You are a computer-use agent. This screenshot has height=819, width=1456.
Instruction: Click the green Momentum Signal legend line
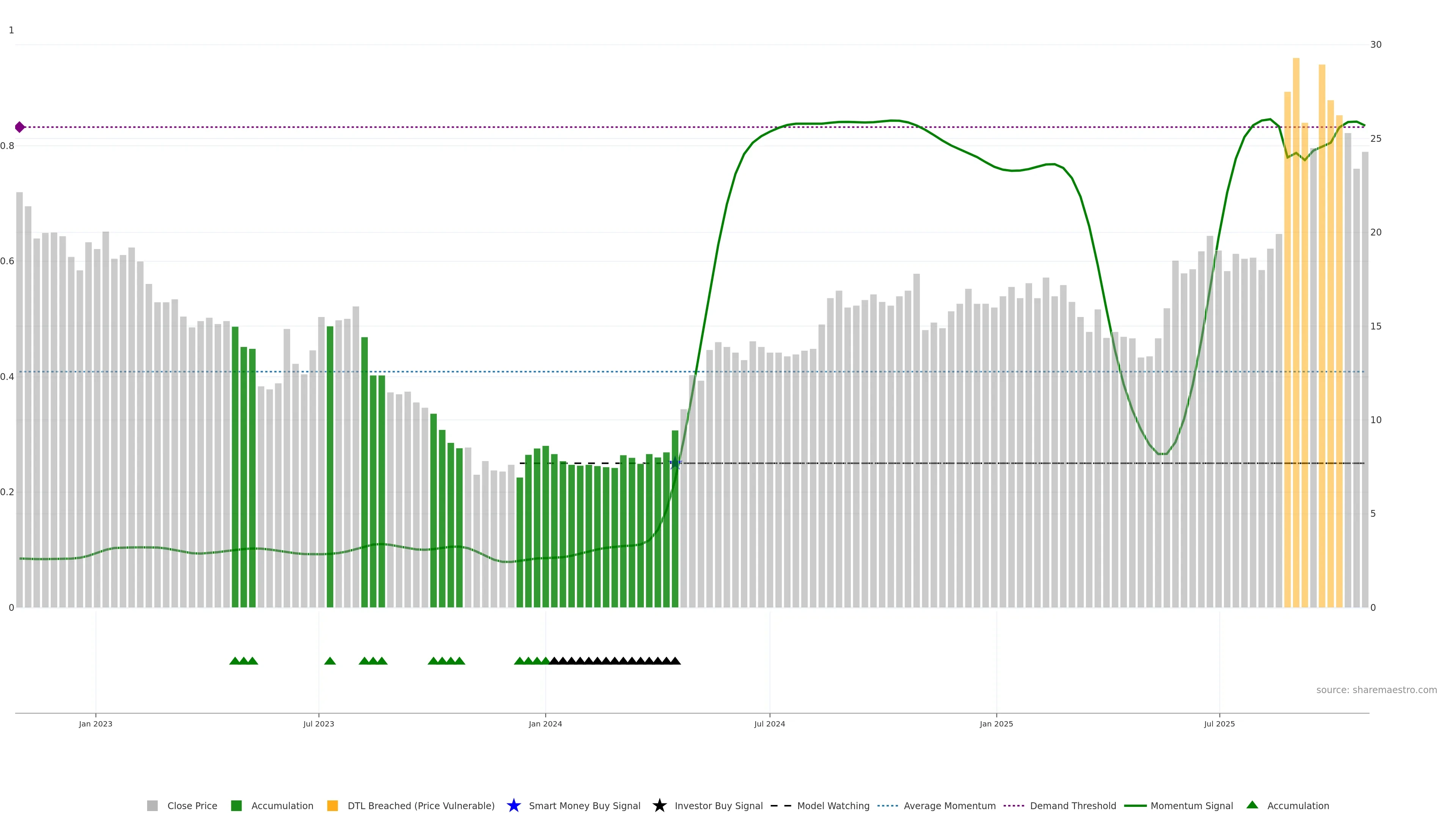coord(1135,806)
